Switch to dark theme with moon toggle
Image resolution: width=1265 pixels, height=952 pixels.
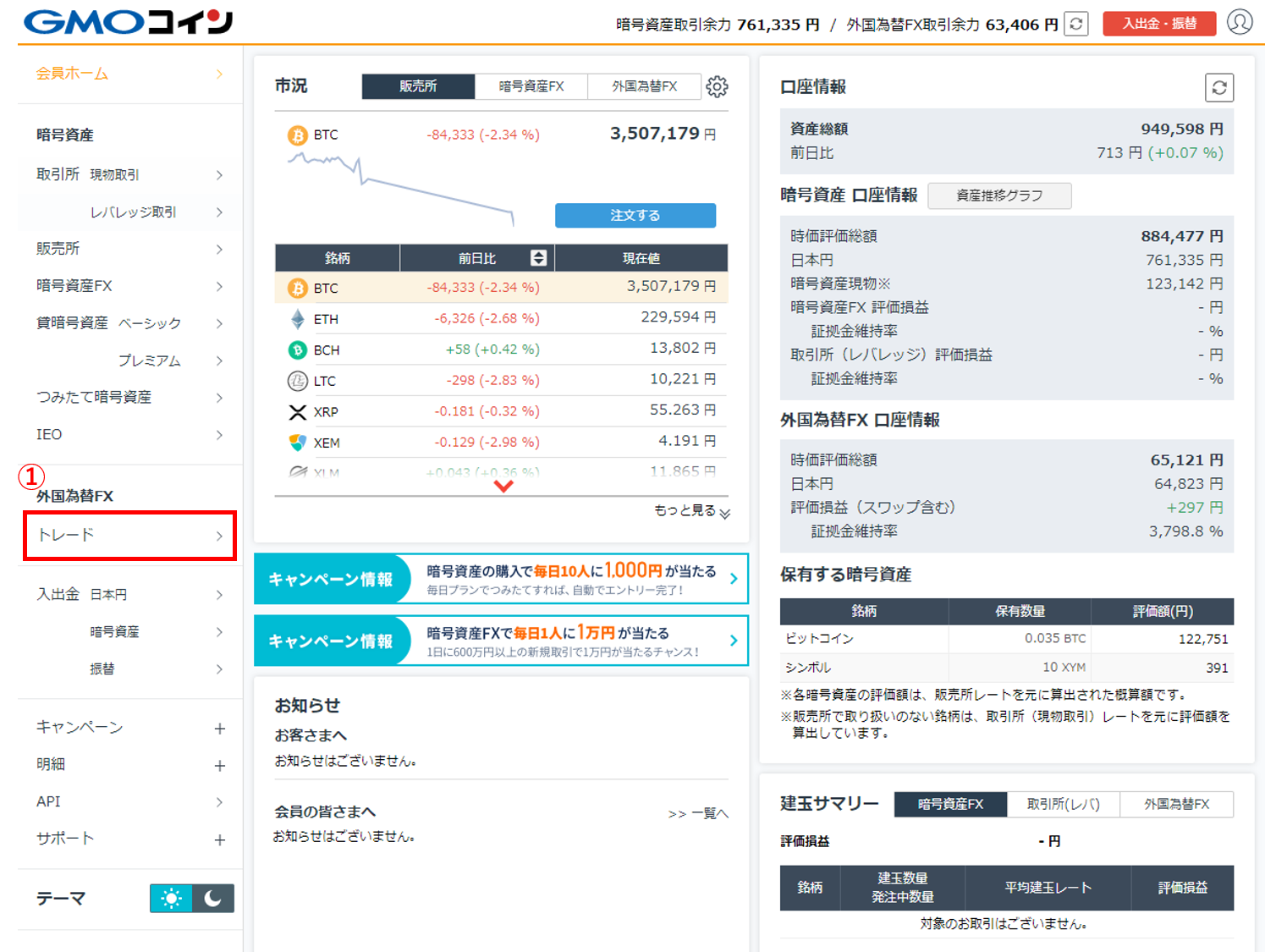pos(212,898)
